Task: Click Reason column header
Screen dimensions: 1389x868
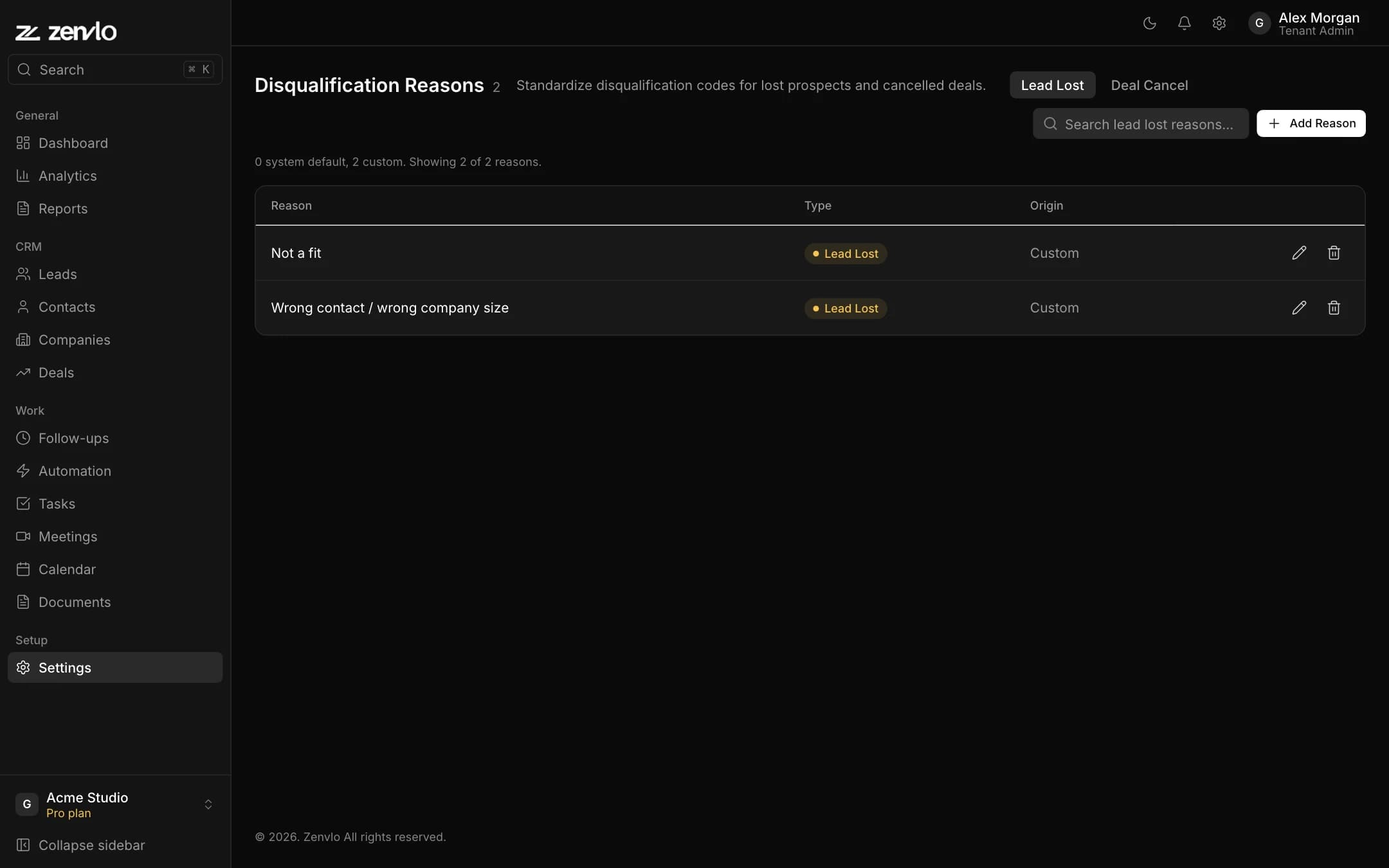Action: pyautogui.click(x=291, y=206)
